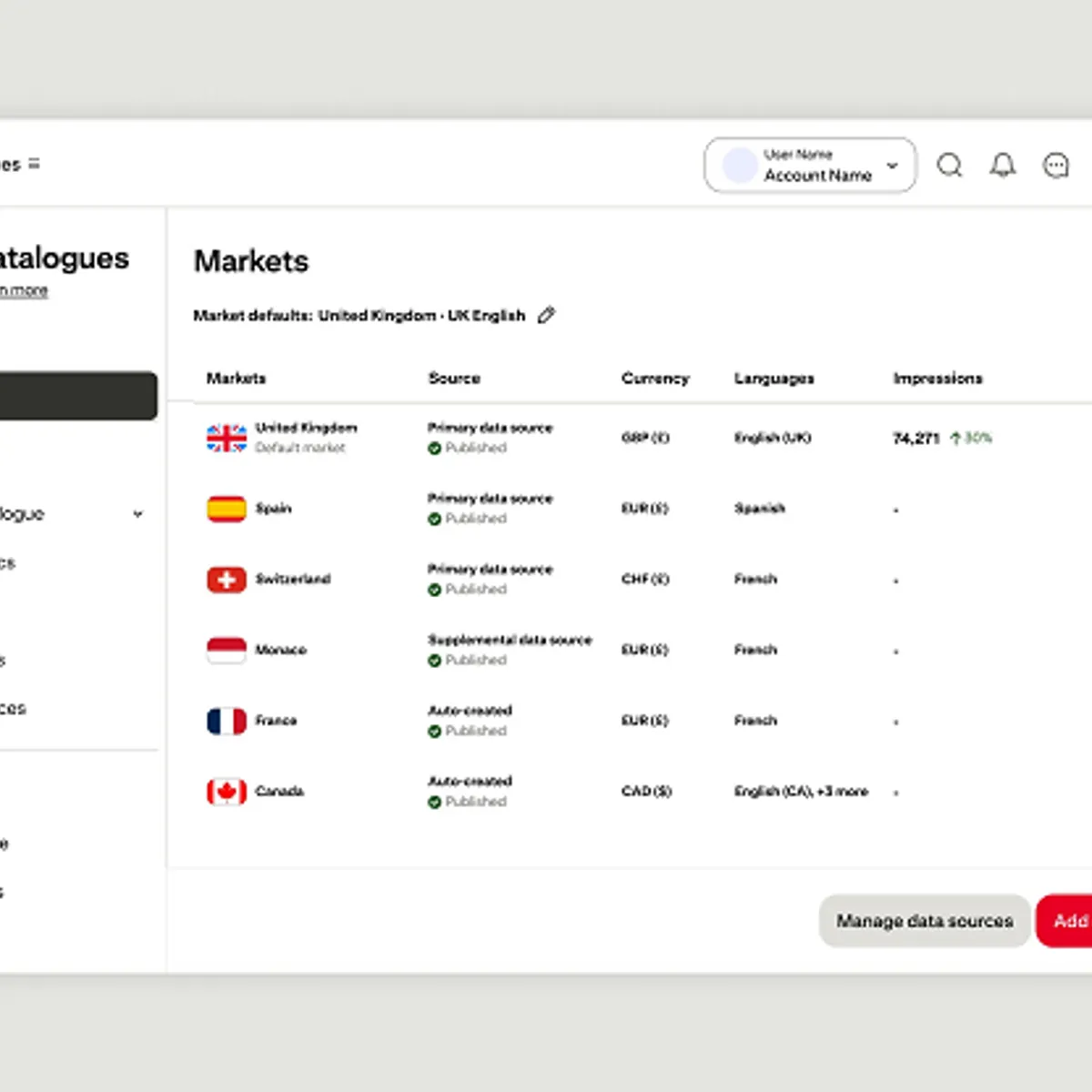This screenshot has height=1092, width=1092.
Task: Click the France flag icon
Action: pyautogui.click(x=227, y=721)
